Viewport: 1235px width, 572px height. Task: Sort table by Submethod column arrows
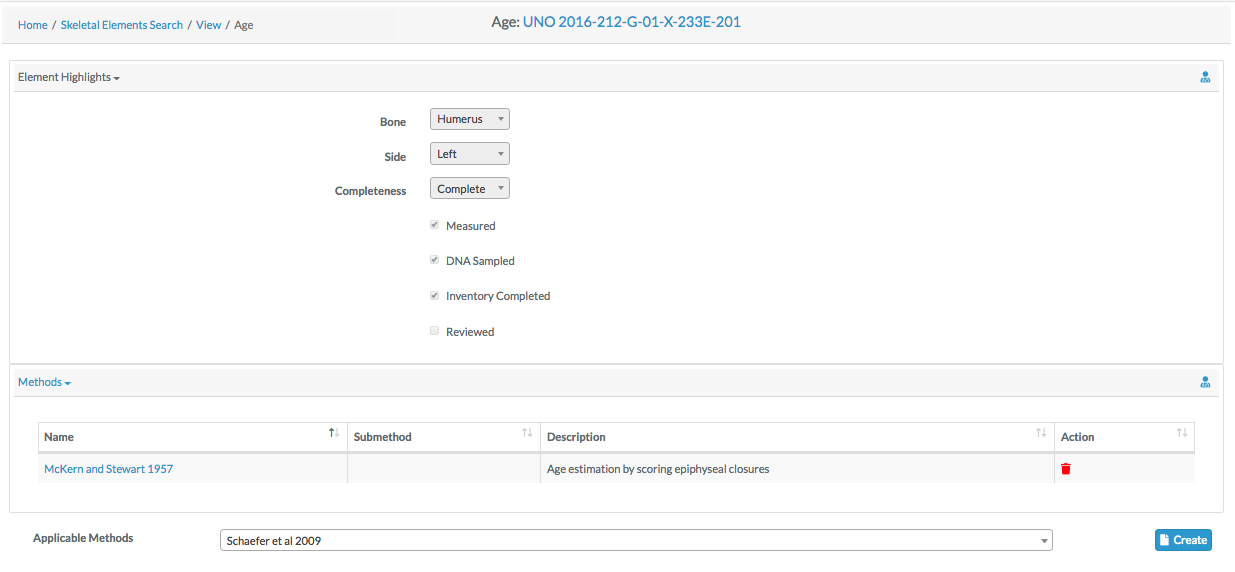[x=527, y=434]
